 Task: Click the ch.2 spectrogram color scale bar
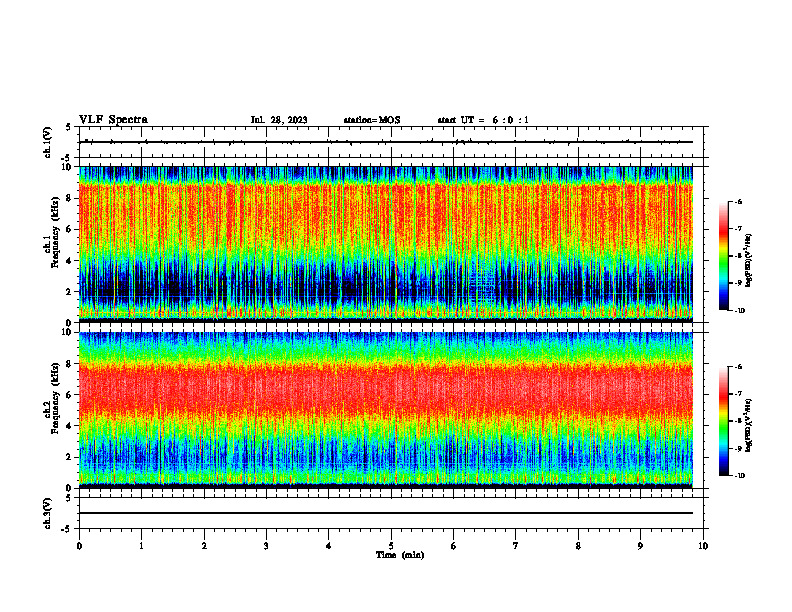tap(723, 421)
